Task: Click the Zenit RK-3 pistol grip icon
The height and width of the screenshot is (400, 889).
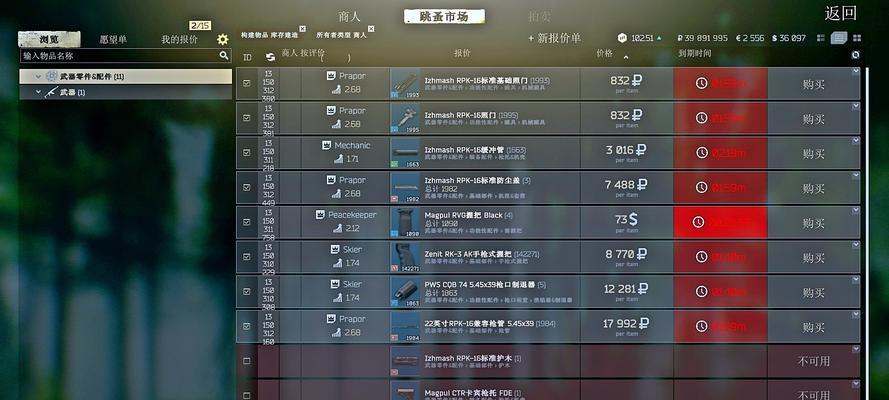Action: point(405,257)
